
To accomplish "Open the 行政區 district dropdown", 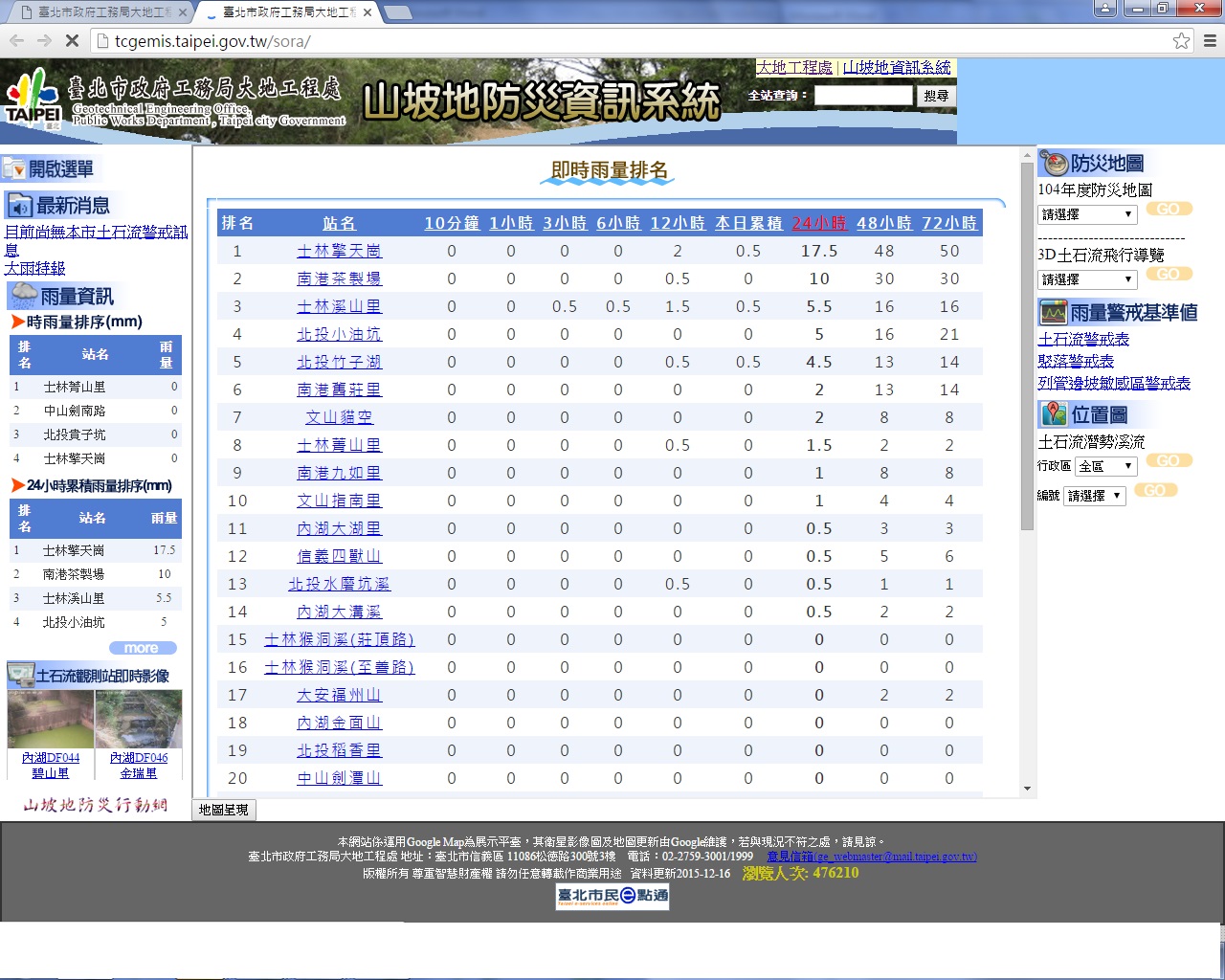I will click(1105, 466).
